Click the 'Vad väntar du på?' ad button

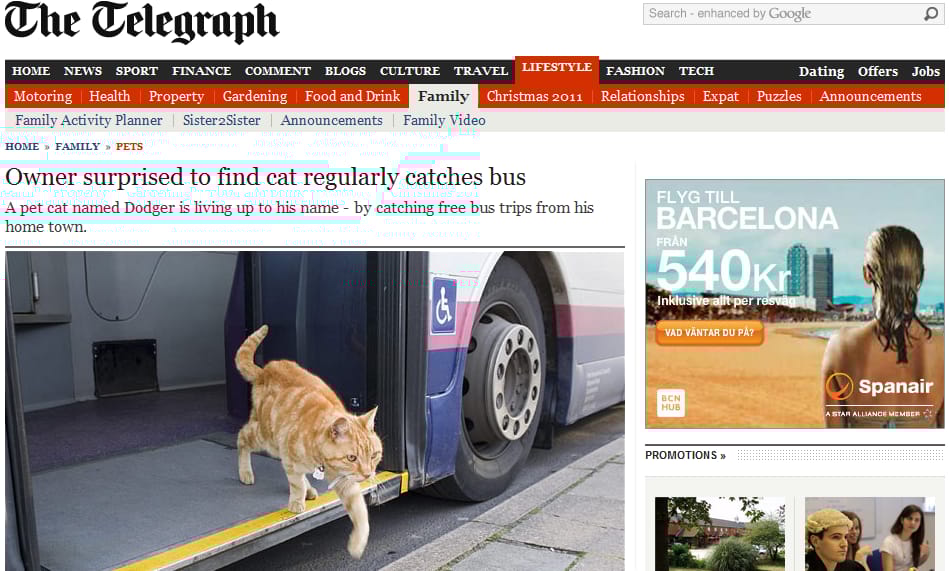709,332
